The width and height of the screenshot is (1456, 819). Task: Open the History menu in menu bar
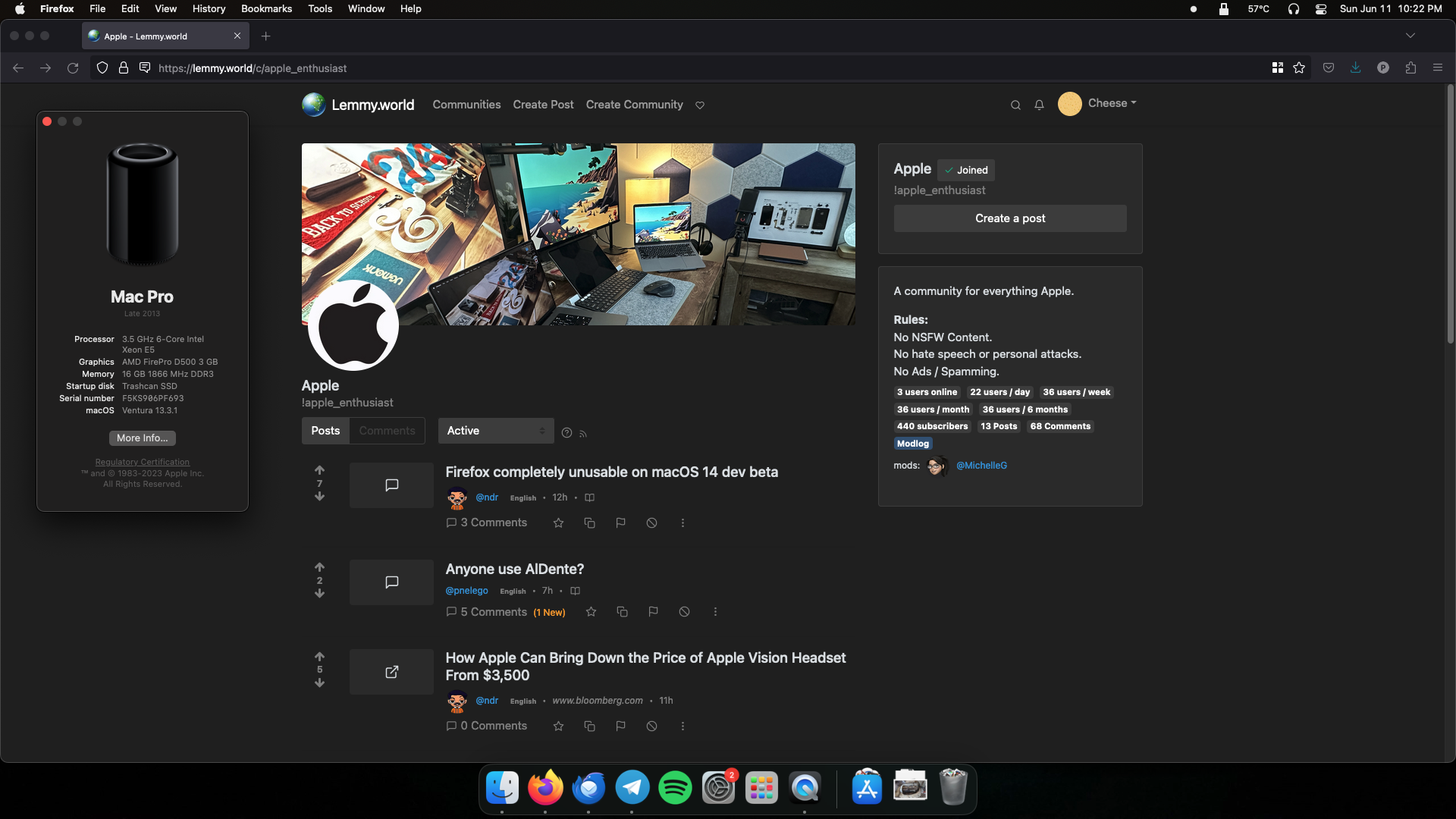(209, 9)
